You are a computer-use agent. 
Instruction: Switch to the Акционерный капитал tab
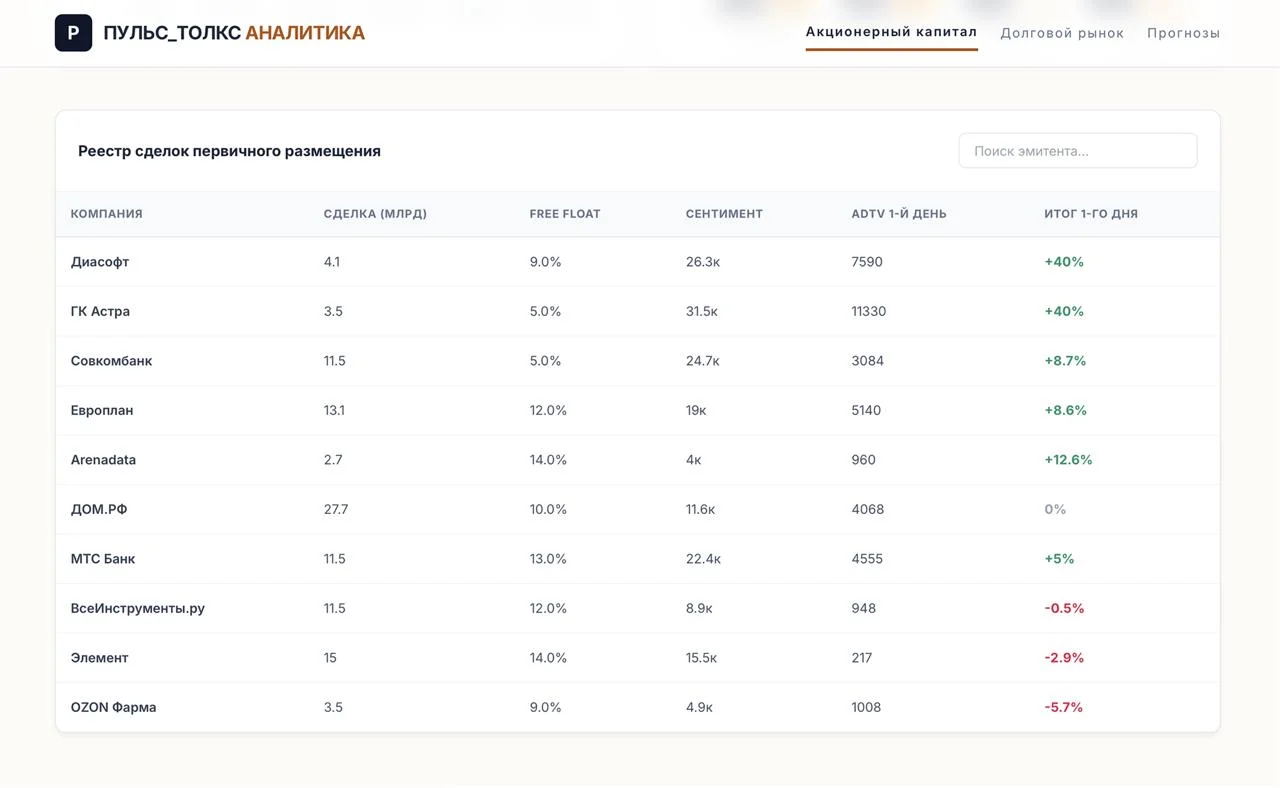click(891, 32)
